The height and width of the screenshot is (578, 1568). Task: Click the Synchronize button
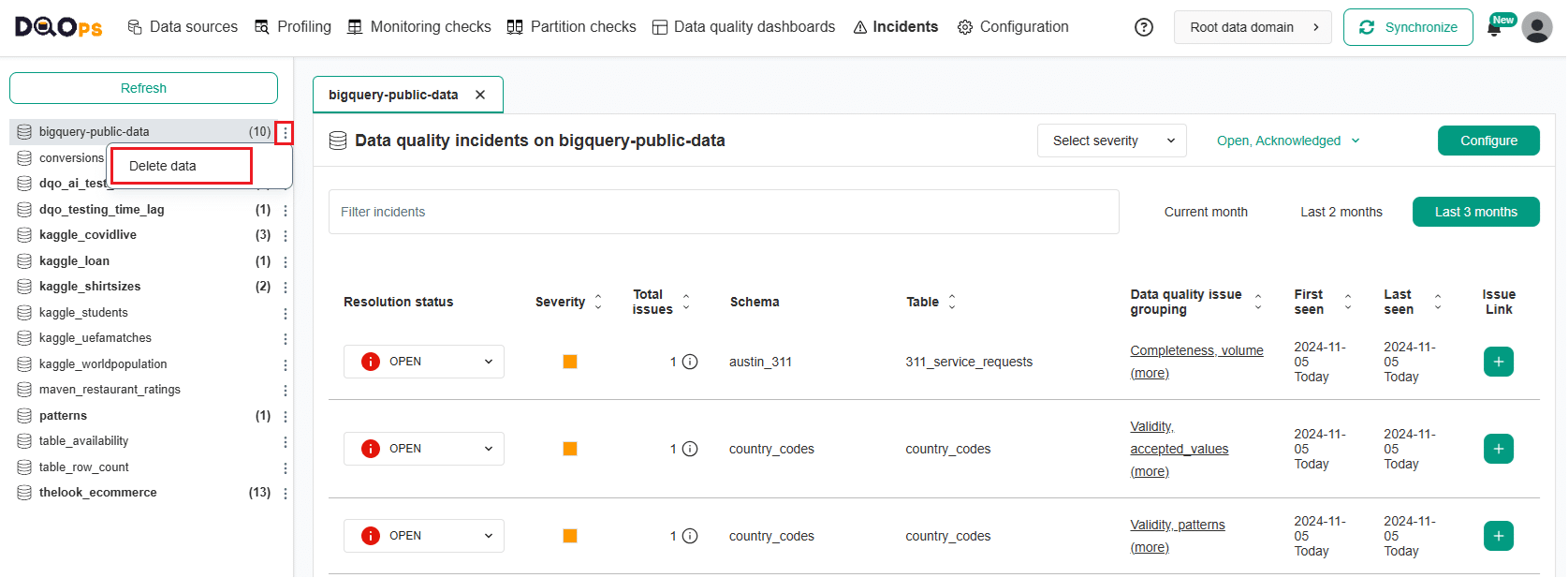click(1408, 27)
